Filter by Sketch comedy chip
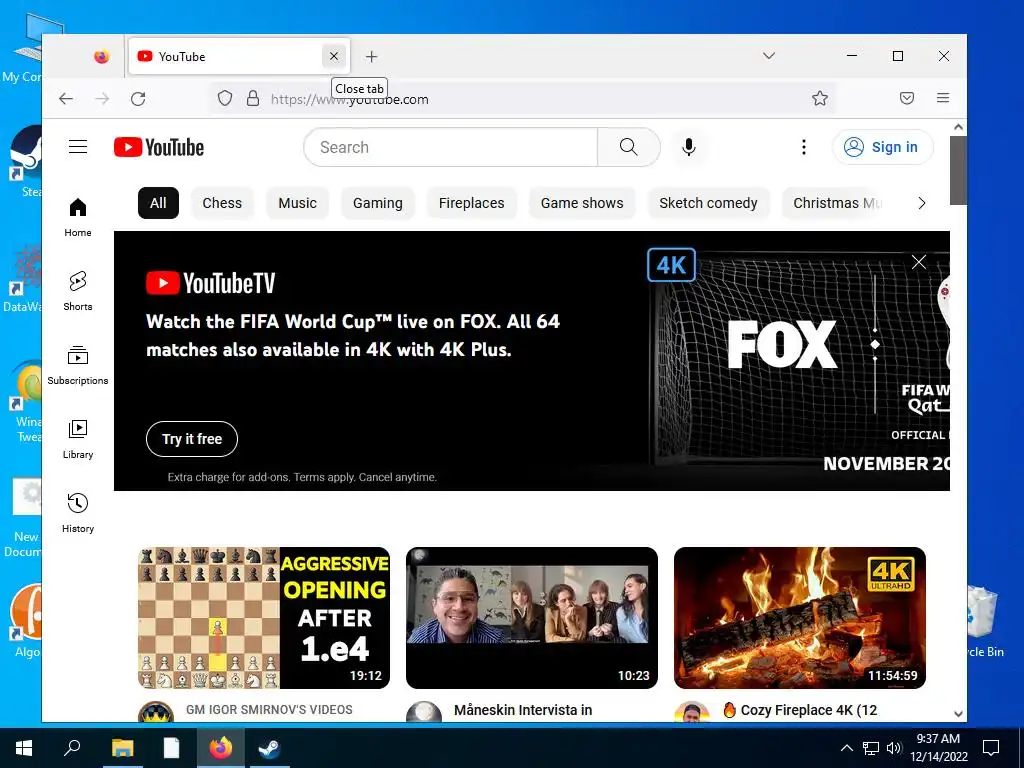 tap(709, 203)
